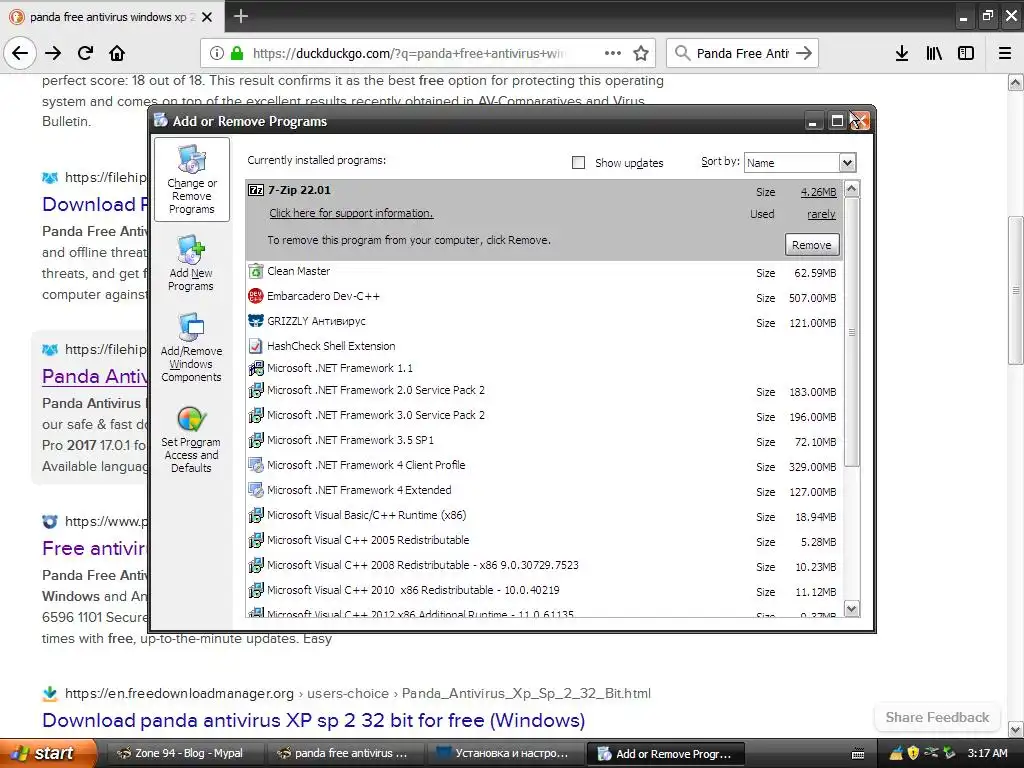Viewport: 1024px width, 768px height.
Task: Open the page actions three-dots menu
Action: (x=613, y=53)
